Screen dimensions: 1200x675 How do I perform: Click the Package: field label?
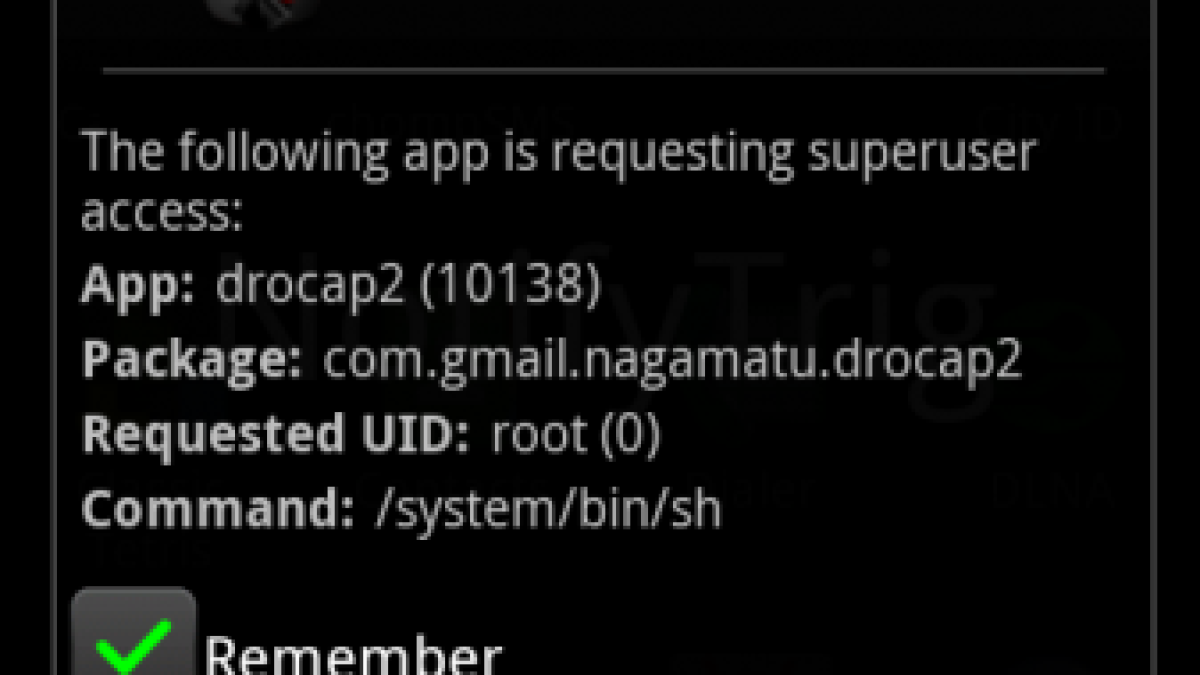(x=191, y=361)
